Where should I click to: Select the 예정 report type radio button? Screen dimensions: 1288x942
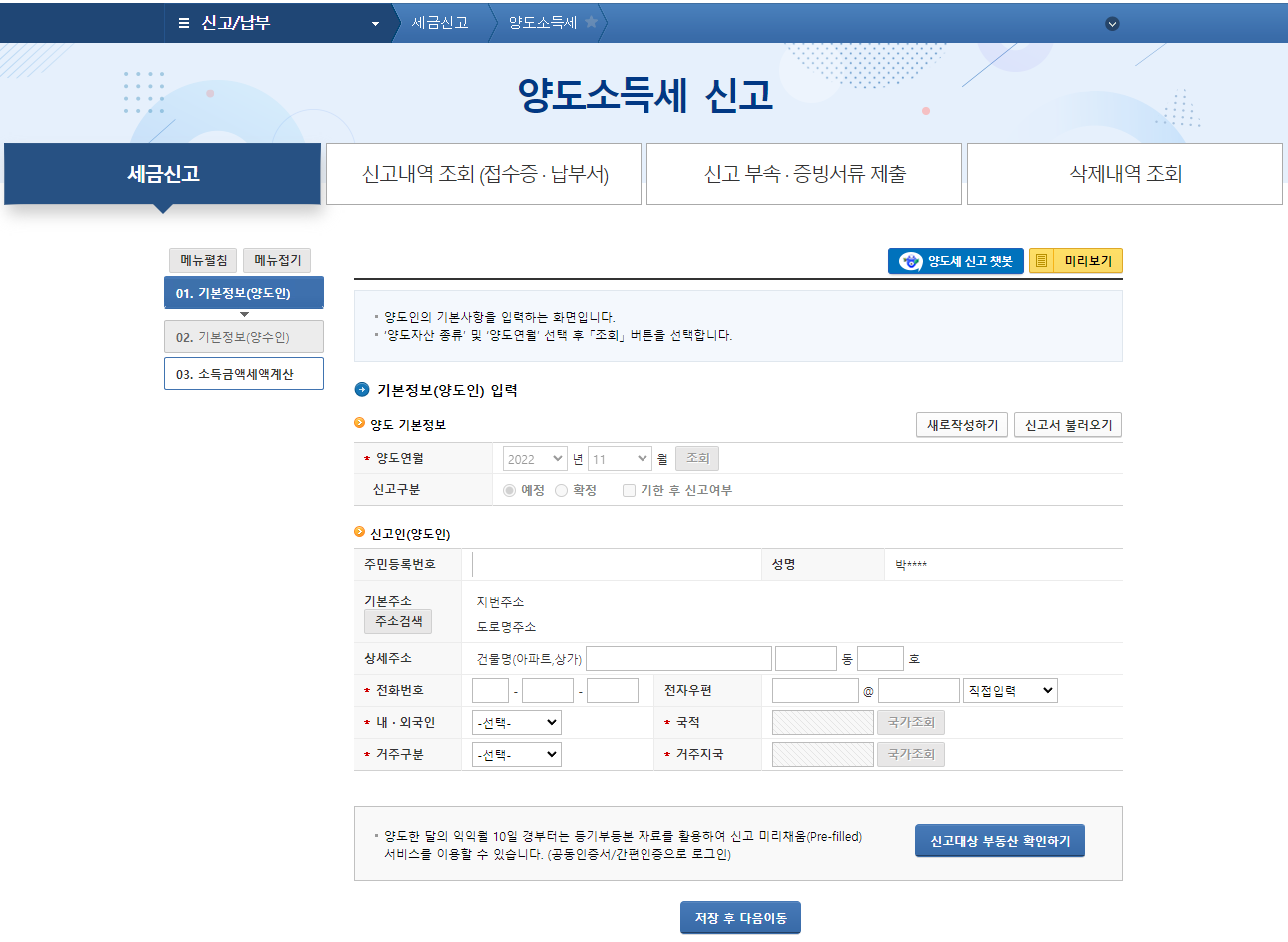509,489
